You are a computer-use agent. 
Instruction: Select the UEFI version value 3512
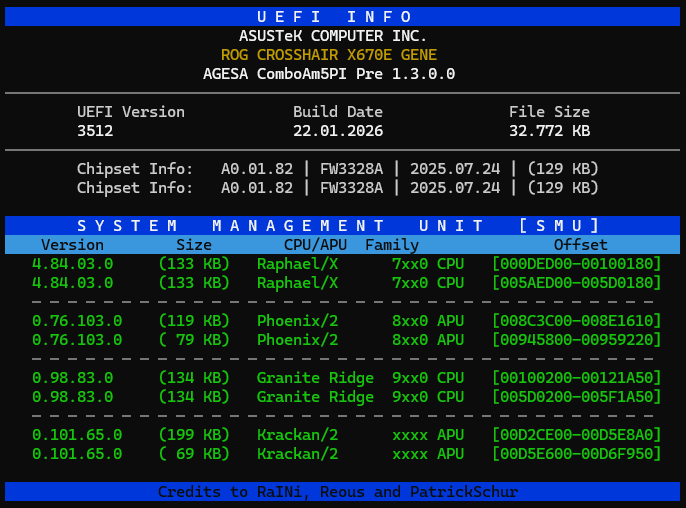coord(95,131)
